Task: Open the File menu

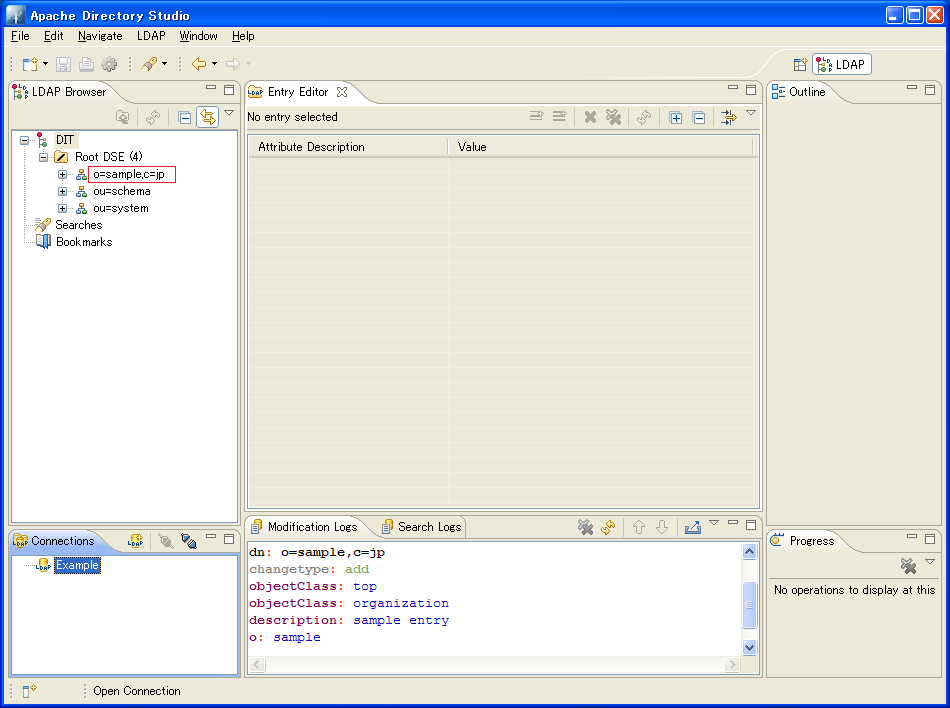Action: point(20,36)
